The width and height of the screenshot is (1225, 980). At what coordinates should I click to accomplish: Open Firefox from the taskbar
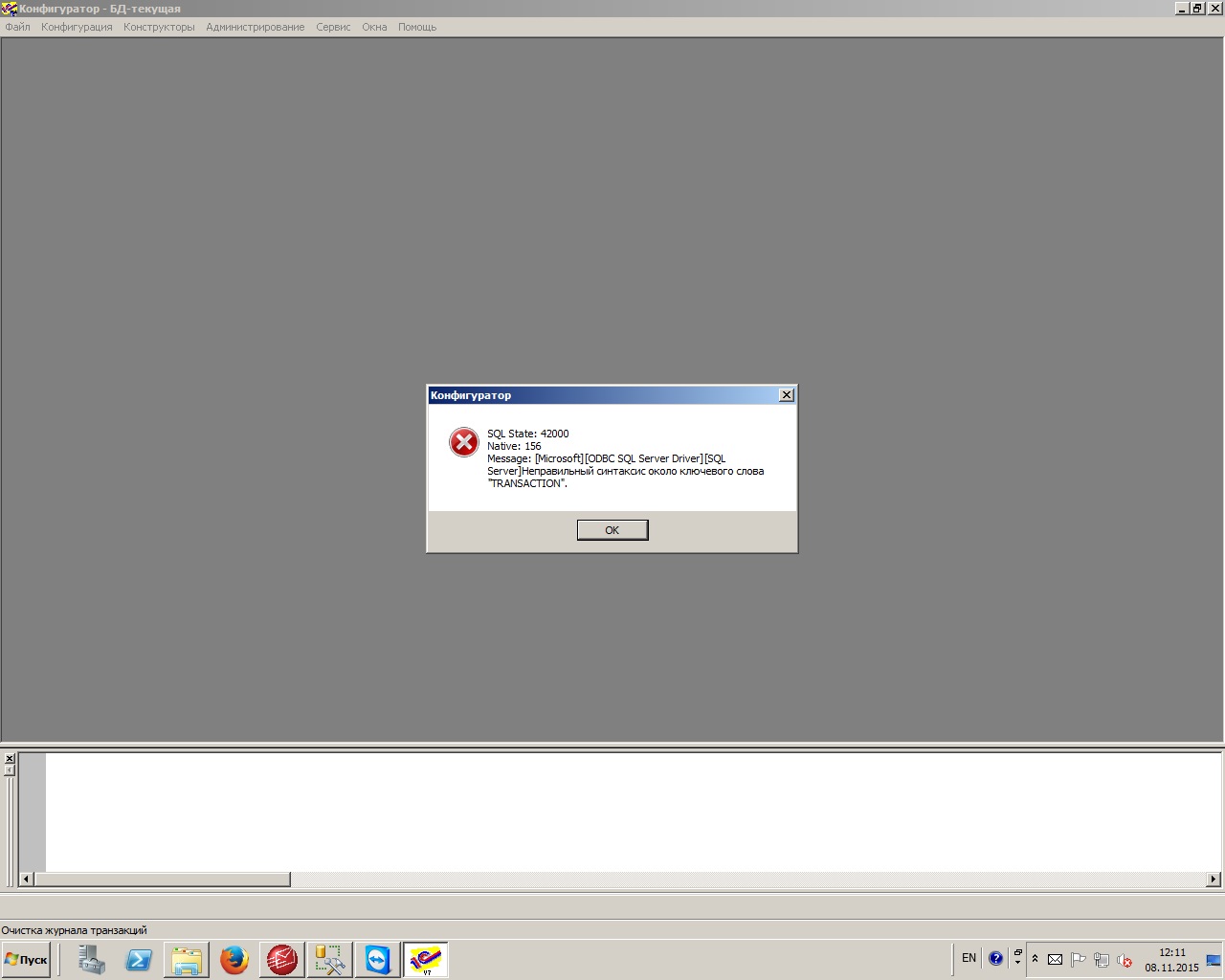(234, 960)
